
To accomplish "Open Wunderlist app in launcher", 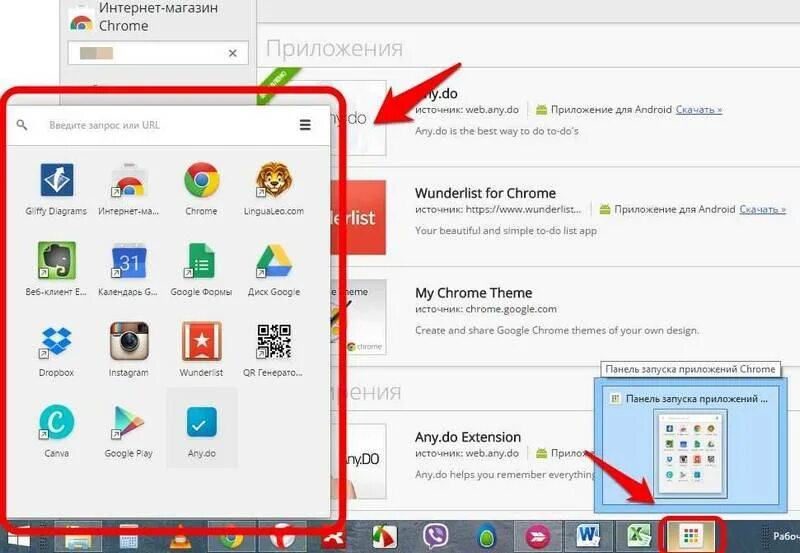I will coord(202,341).
